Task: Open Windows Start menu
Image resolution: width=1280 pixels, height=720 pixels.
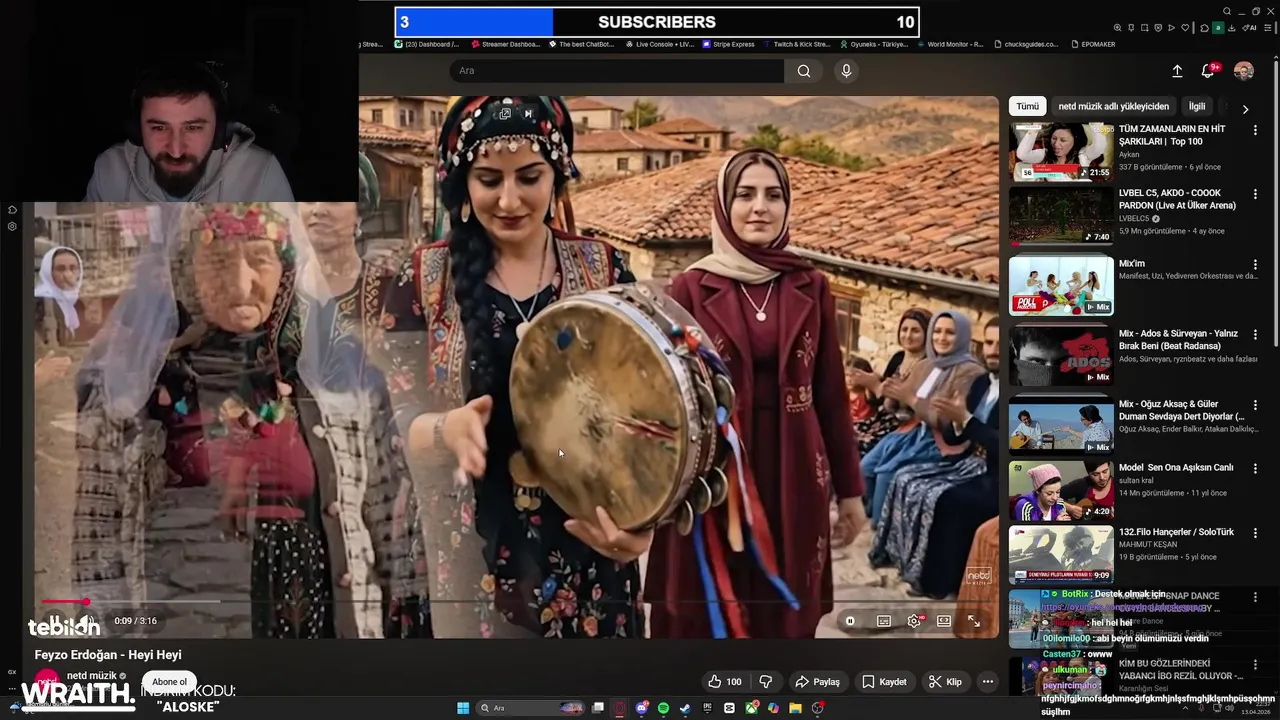Action: pyautogui.click(x=463, y=708)
